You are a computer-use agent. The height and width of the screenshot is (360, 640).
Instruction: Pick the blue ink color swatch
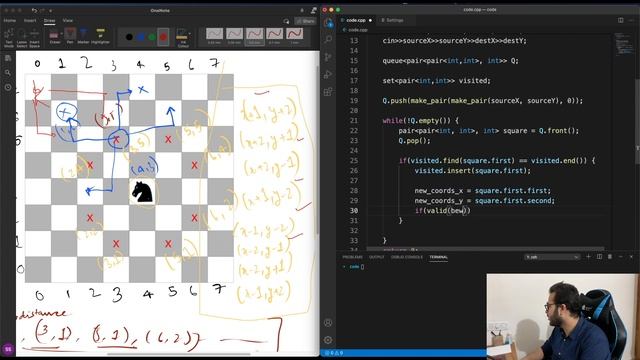click(x=141, y=37)
